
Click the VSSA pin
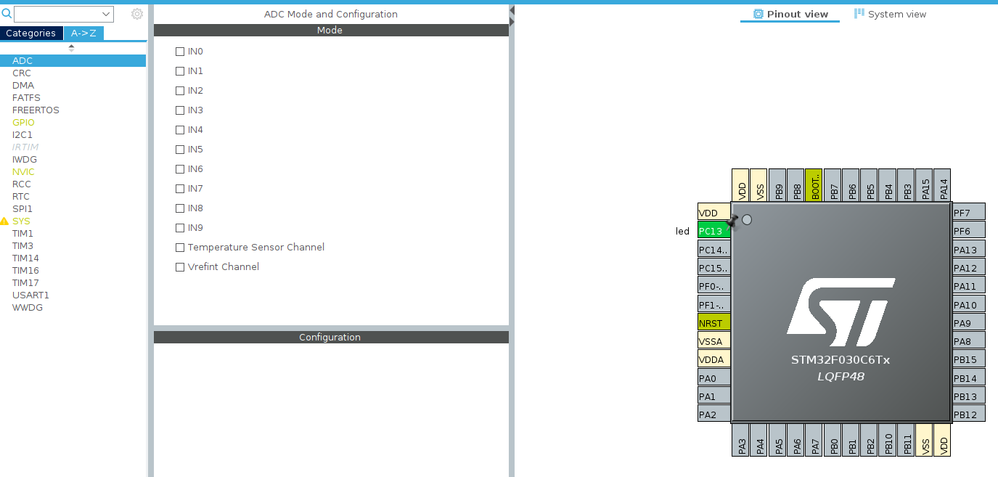click(713, 341)
